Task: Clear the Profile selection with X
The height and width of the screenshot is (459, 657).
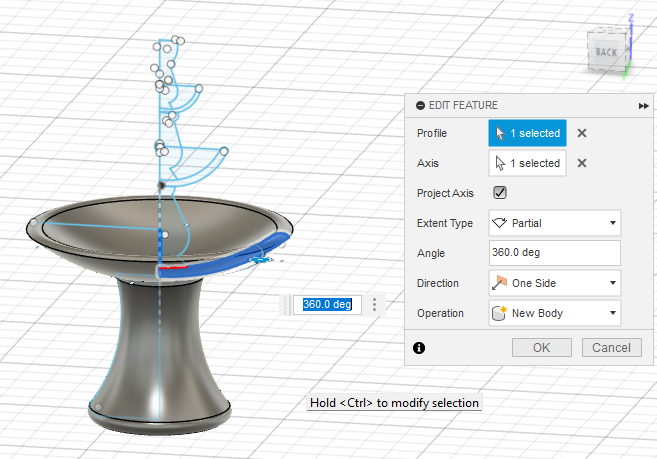Action: tap(582, 133)
